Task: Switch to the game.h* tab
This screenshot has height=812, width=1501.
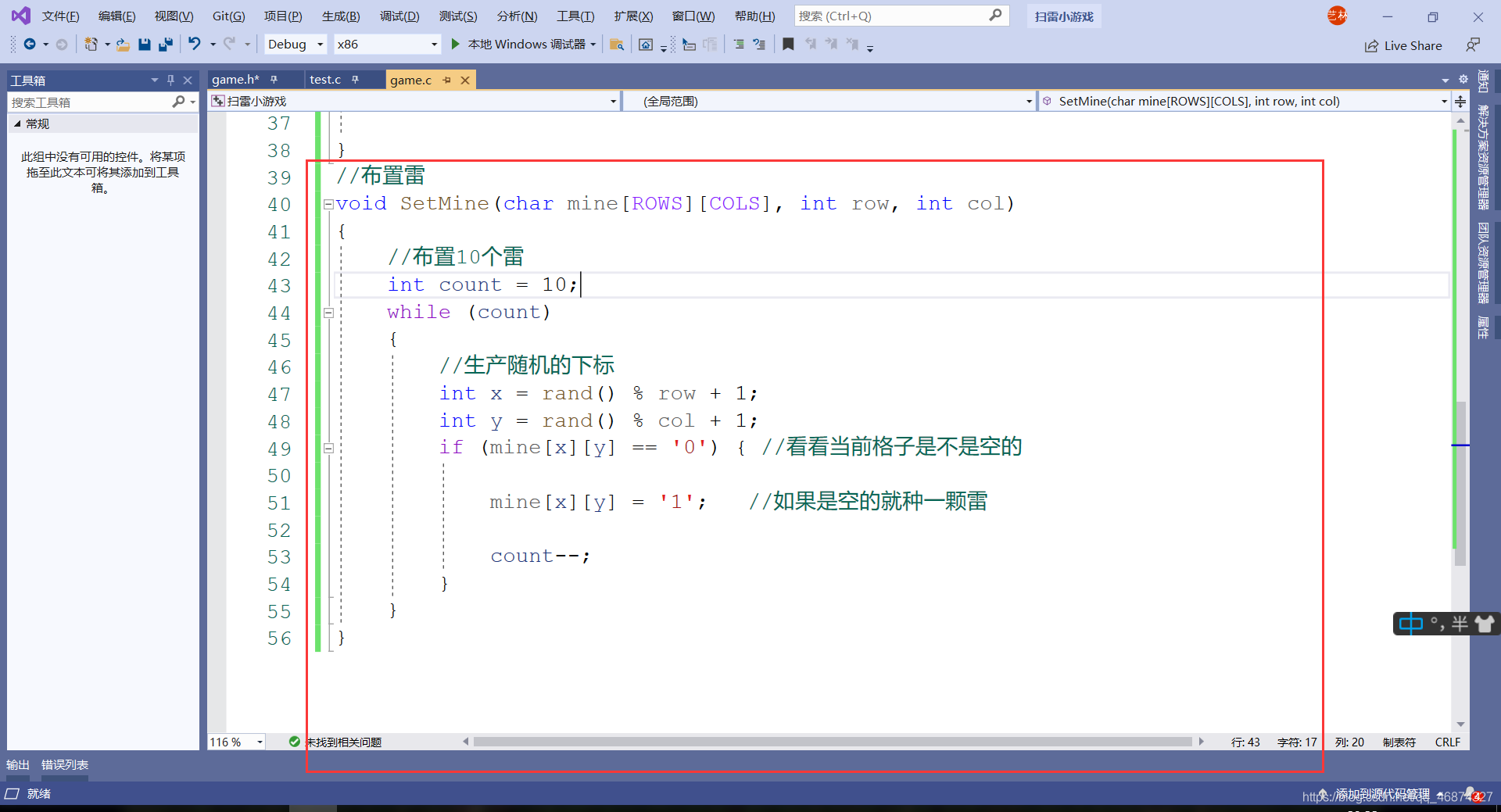Action: click(235, 80)
